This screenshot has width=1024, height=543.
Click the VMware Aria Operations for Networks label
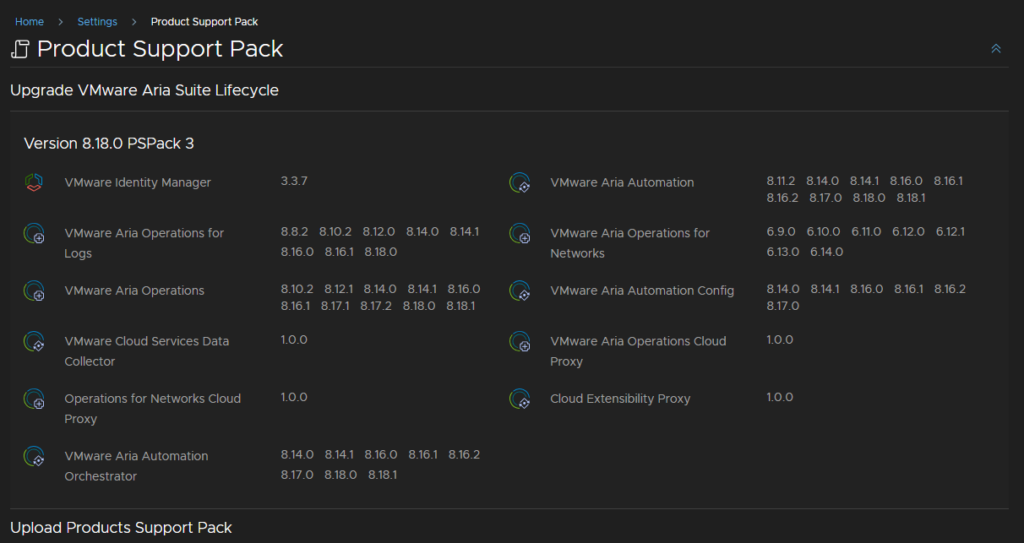[x=630, y=243]
